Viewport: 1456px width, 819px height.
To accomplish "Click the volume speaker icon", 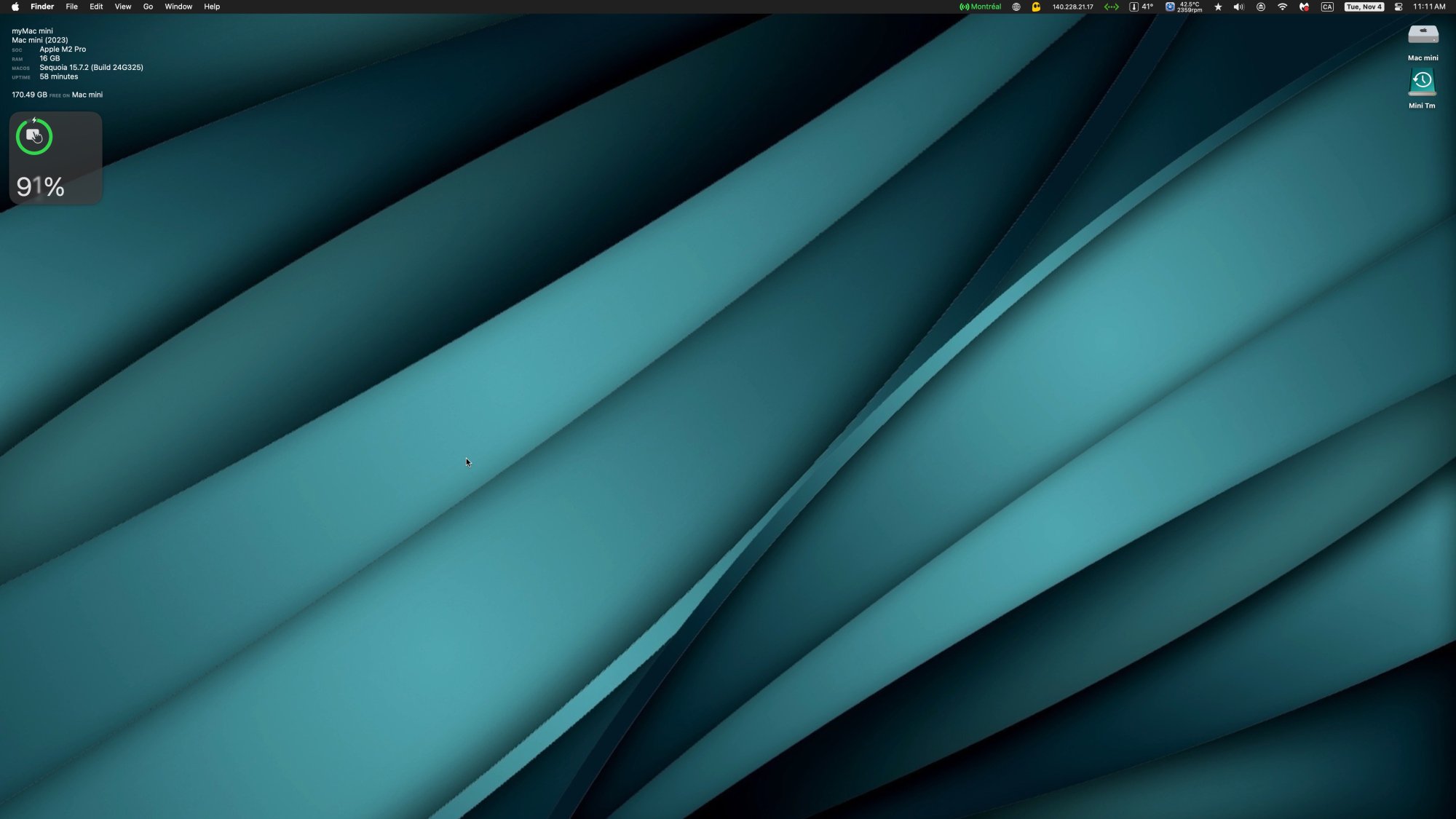I will point(1238,7).
